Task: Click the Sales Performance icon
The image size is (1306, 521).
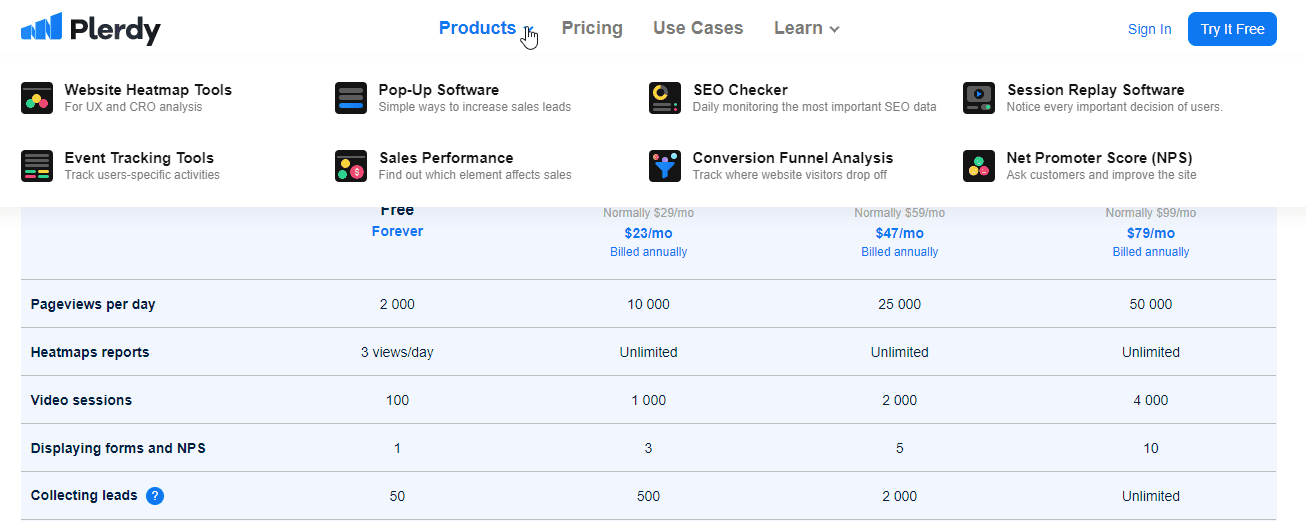Action: [351, 166]
